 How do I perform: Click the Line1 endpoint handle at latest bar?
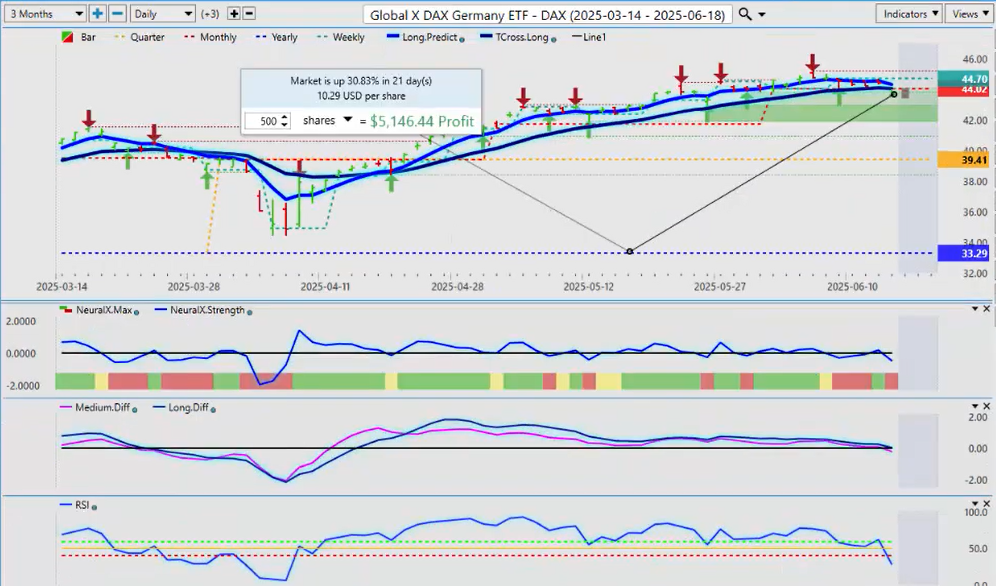point(894,95)
